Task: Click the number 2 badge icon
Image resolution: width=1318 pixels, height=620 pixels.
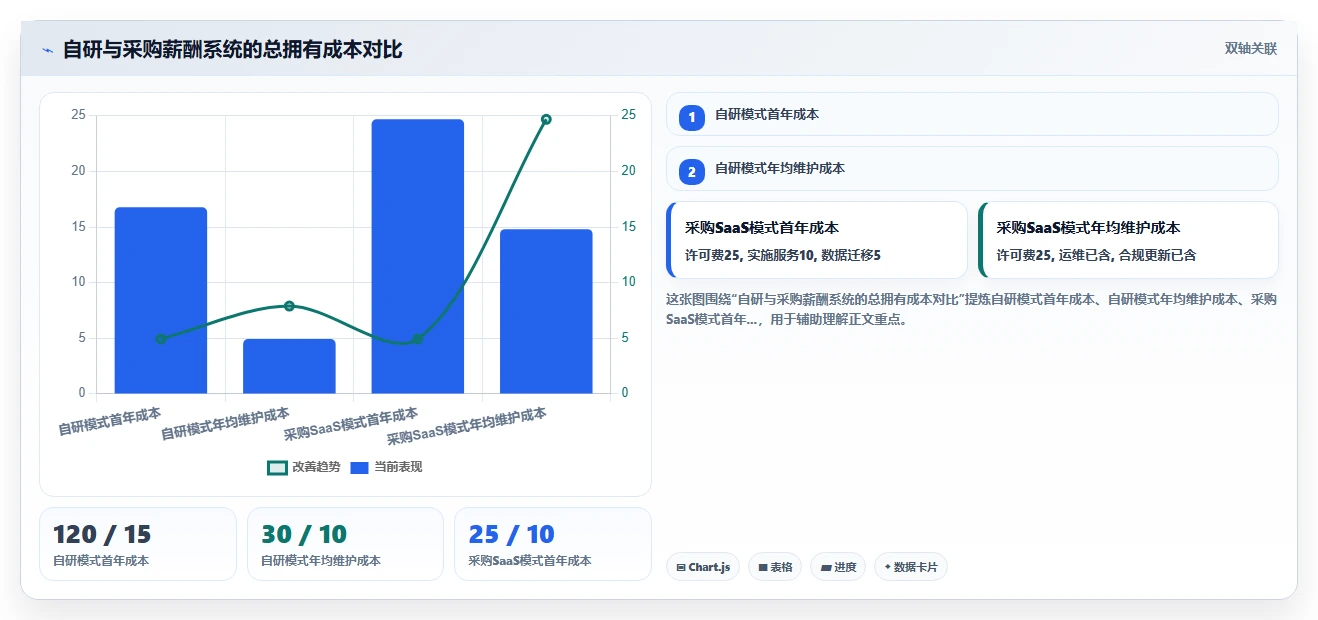Action: [692, 171]
